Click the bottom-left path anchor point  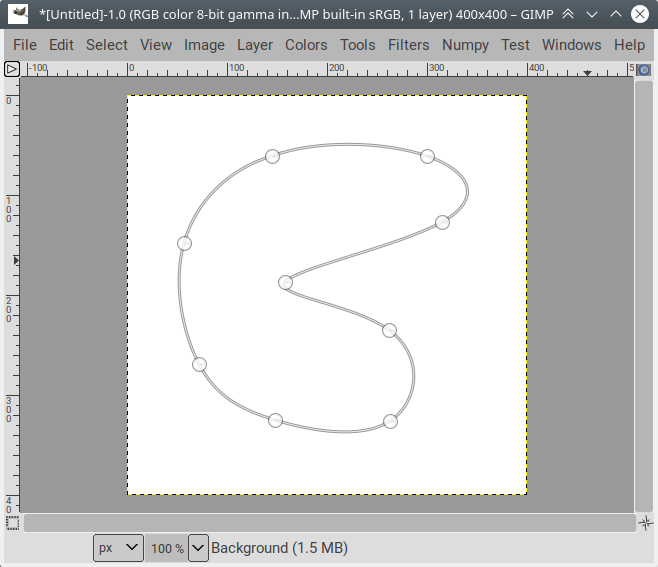pos(275,420)
